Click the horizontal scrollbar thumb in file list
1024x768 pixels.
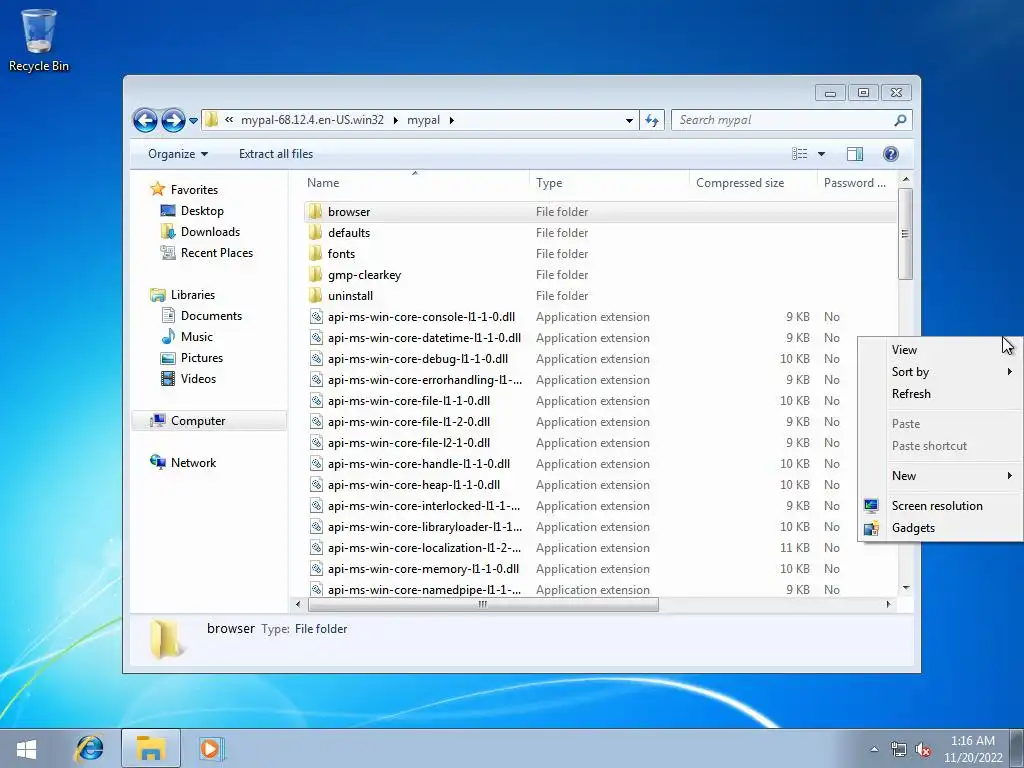click(483, 605)
